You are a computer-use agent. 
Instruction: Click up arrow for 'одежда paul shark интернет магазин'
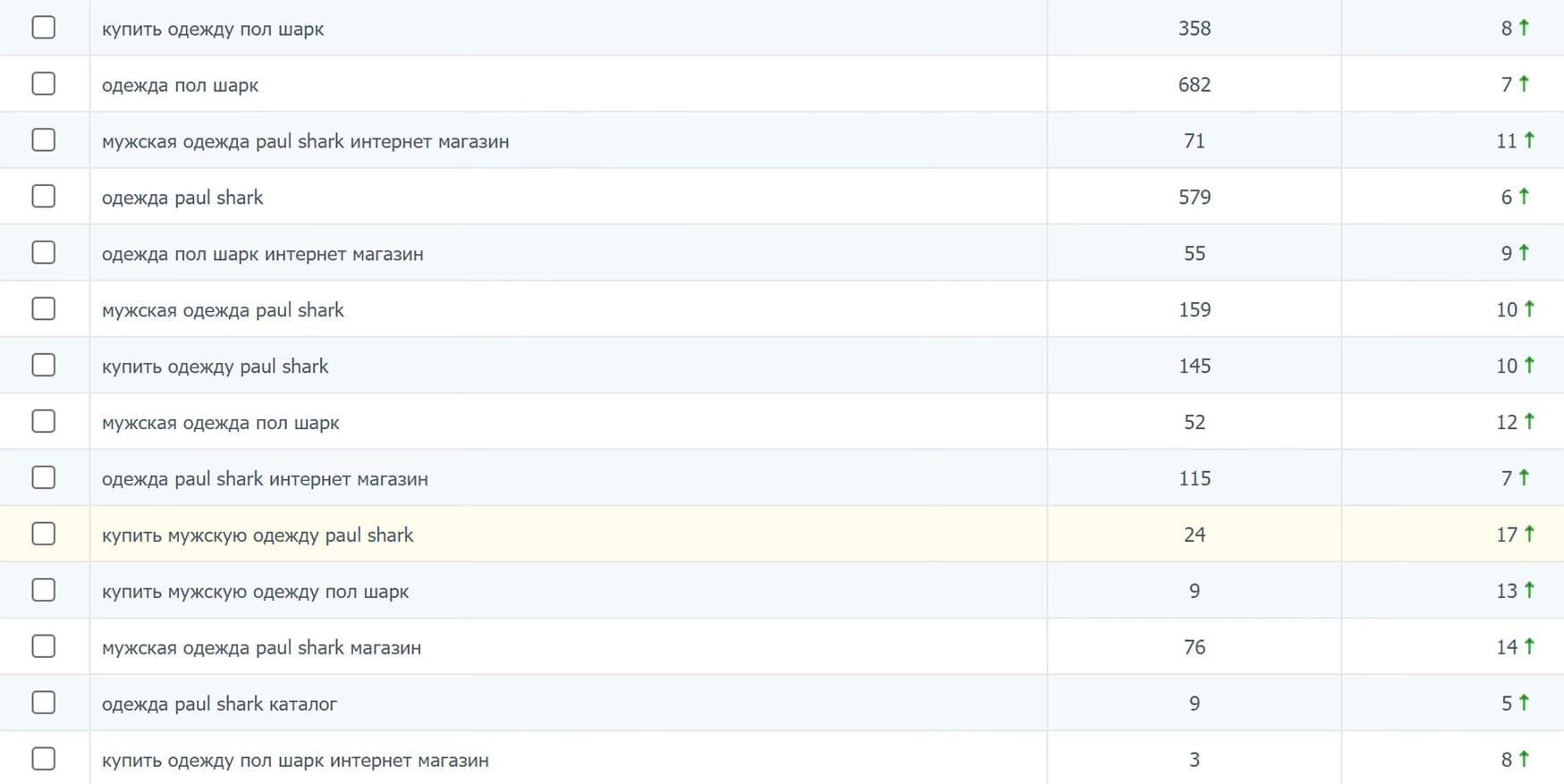coord(1524,477)
